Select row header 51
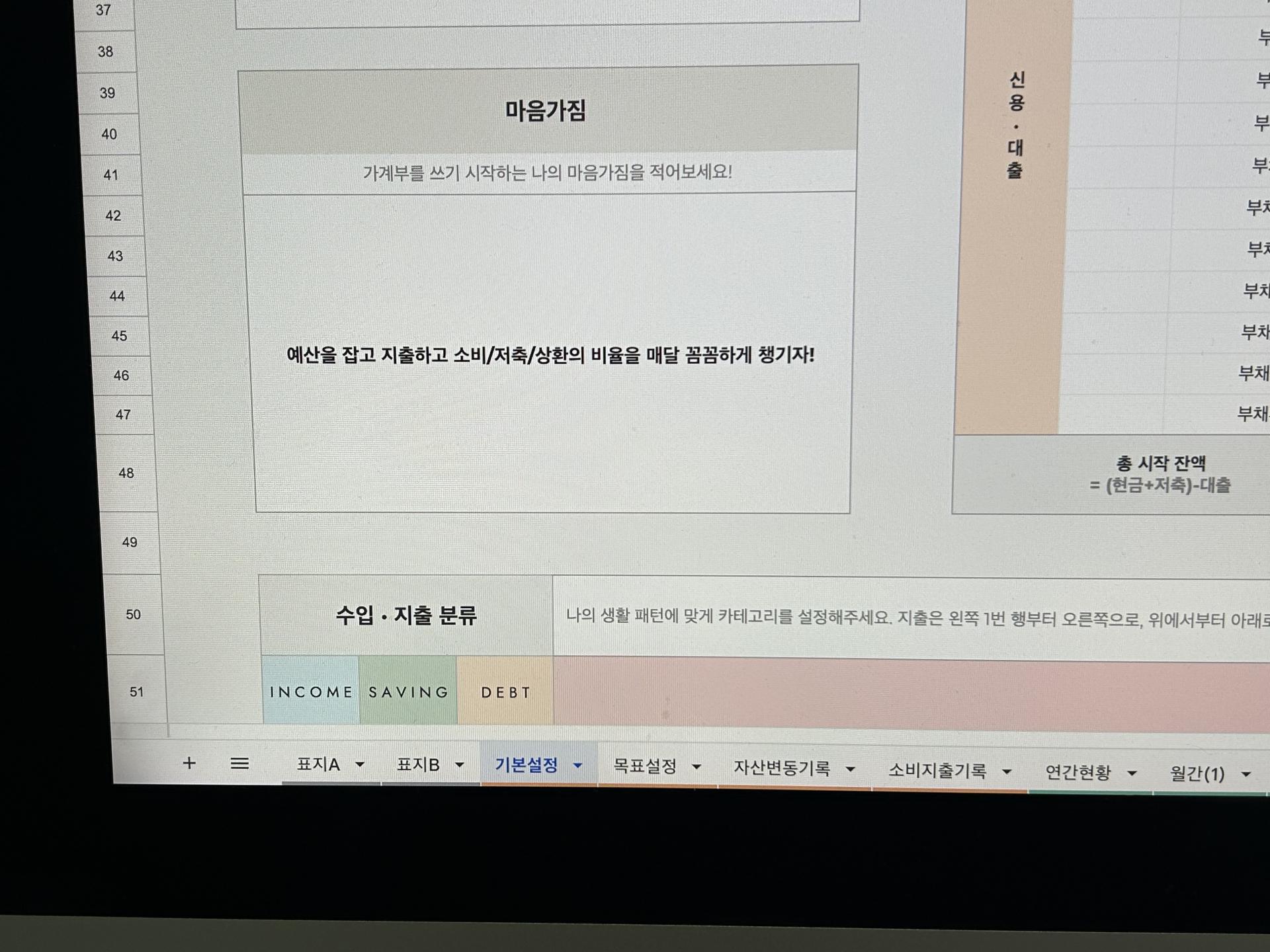1270x952 pixels. tap(137, 692)
